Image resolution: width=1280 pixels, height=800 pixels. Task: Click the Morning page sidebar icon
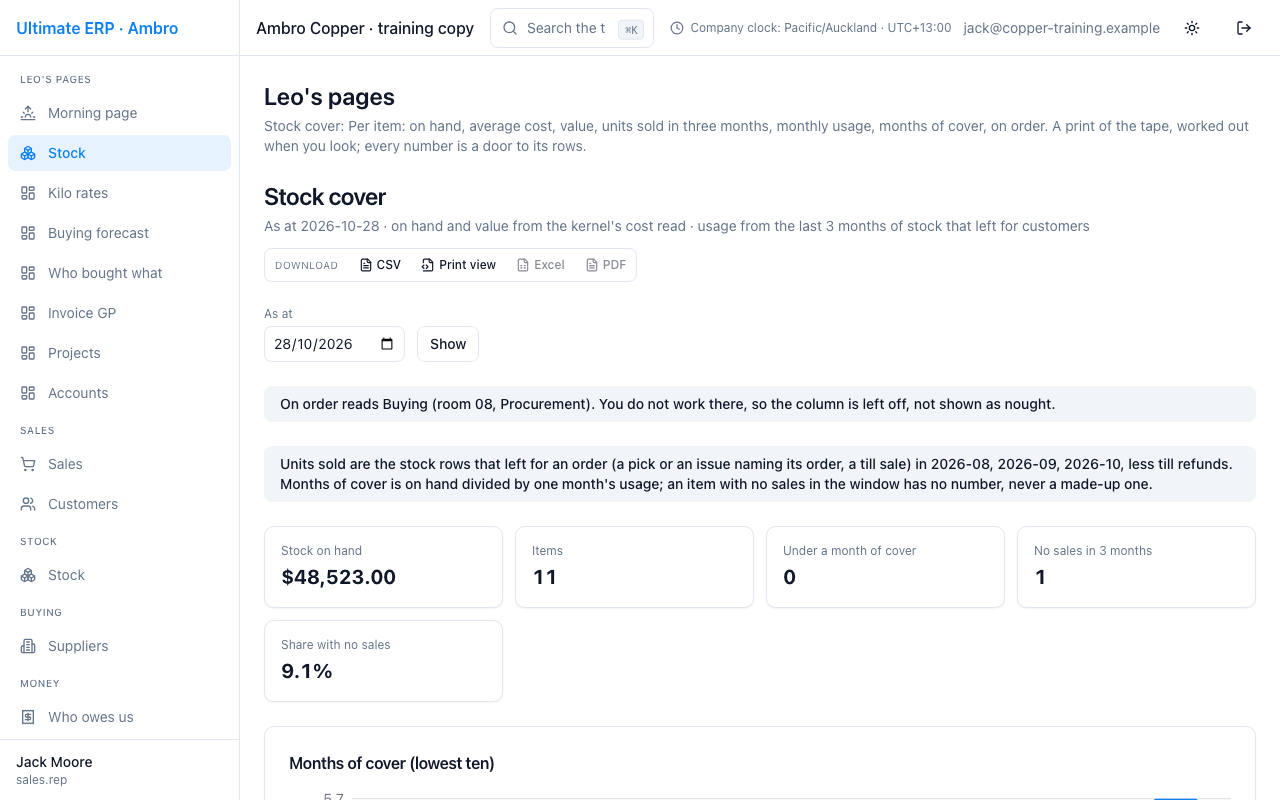tap(28, 113)
